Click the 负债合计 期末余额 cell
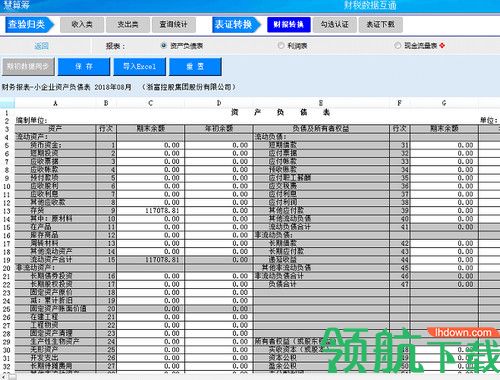Viewport: 500px width, 380px height. coord(444,284)
